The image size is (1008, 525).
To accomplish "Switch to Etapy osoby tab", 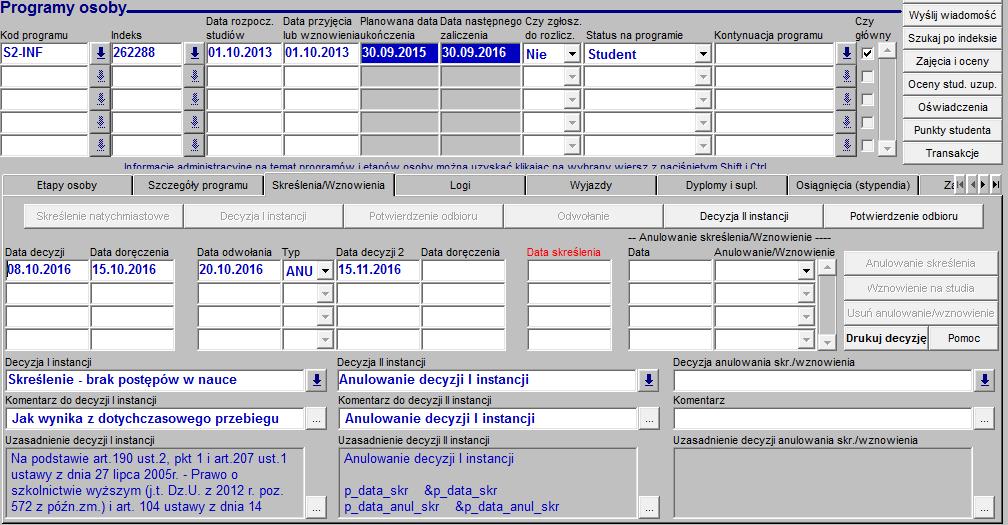I will click(x=67, y=185).
